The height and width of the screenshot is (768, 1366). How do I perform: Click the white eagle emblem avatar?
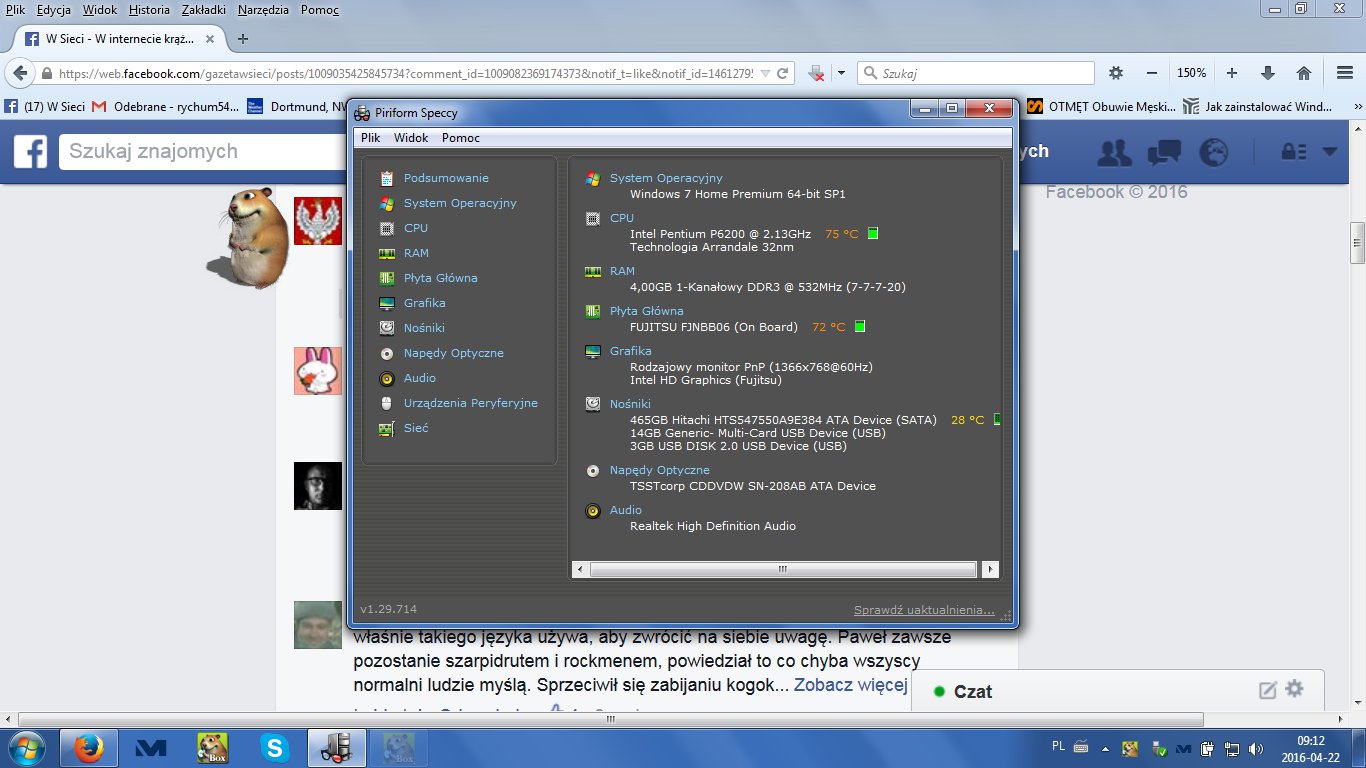click(x=318, y=221)
